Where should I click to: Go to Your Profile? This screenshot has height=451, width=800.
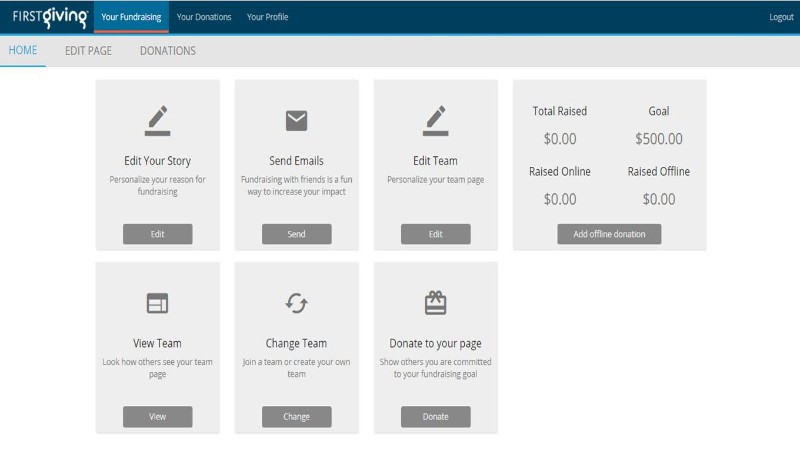tap(267, 17)
